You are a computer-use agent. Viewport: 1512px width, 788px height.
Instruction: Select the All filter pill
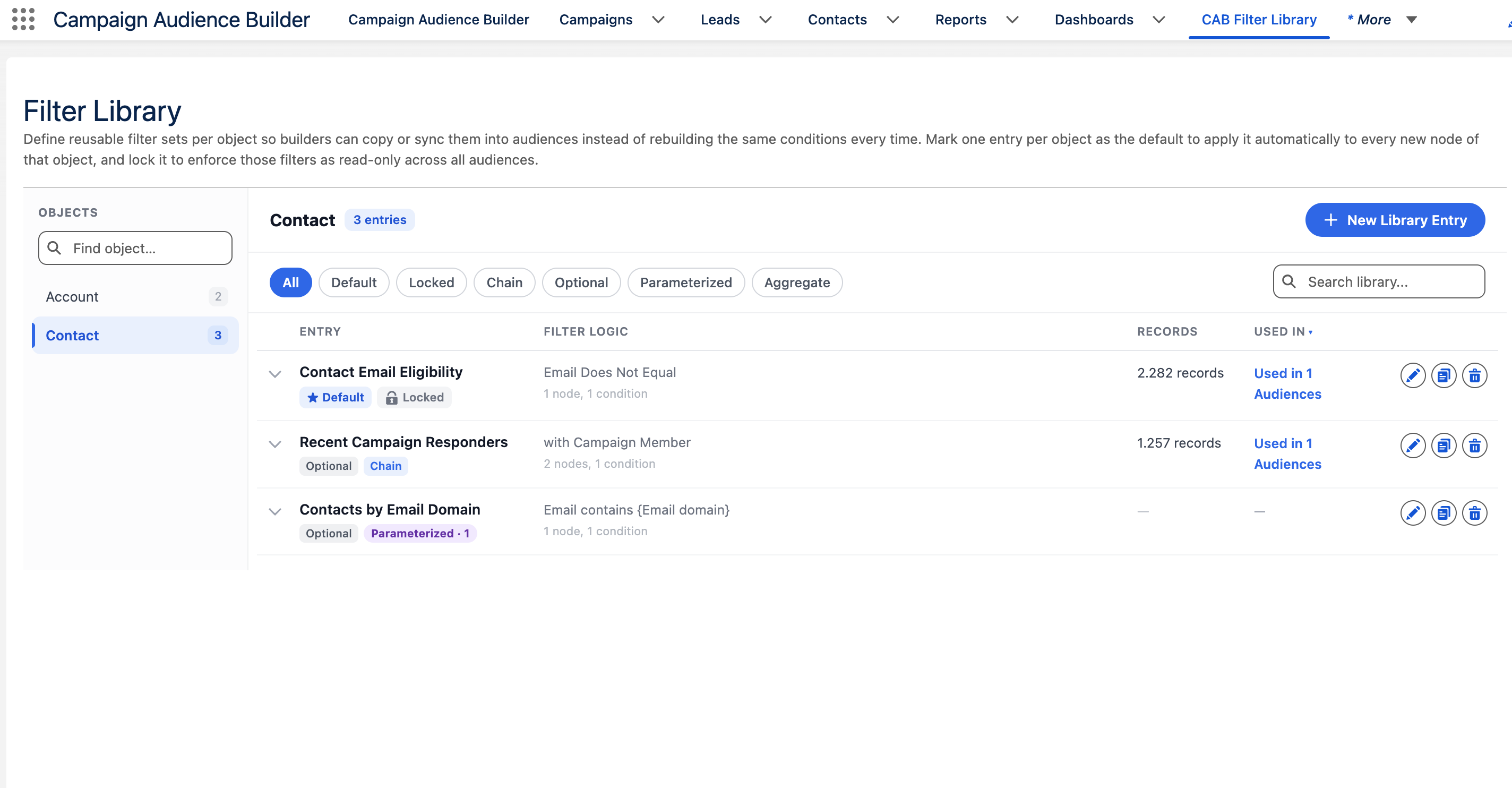(290, 282)
